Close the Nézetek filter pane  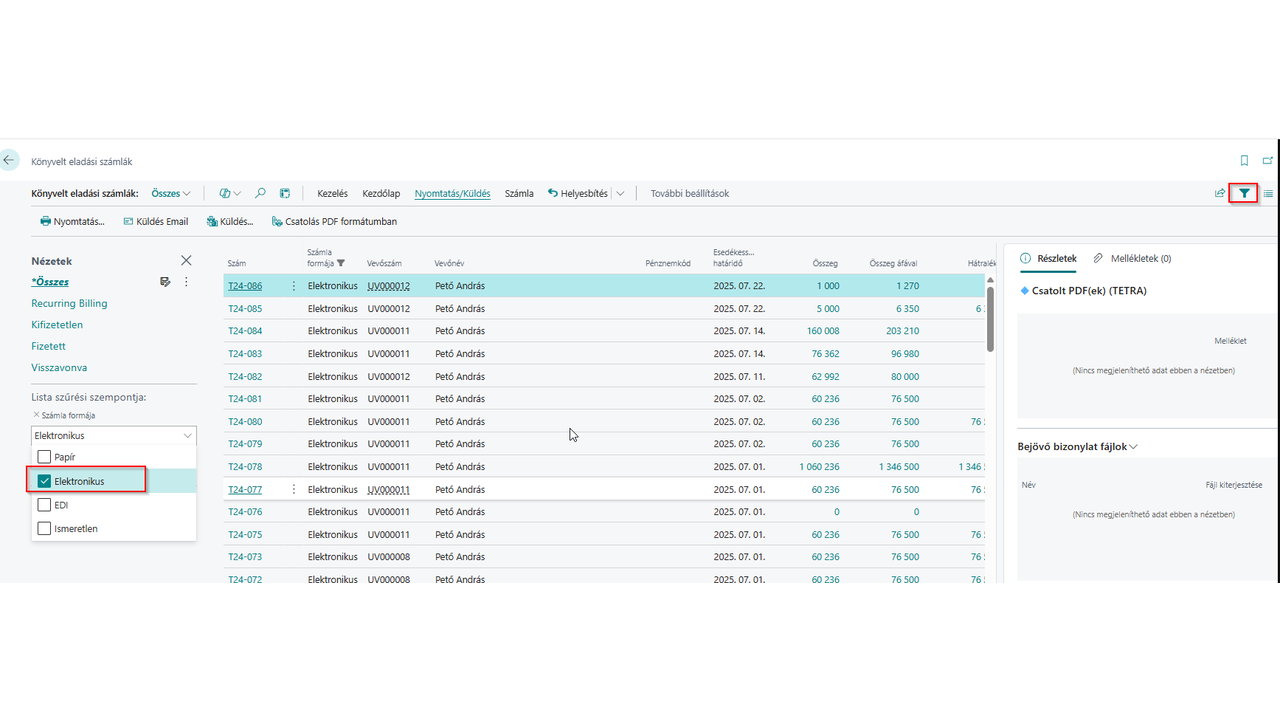pos(186,260)
